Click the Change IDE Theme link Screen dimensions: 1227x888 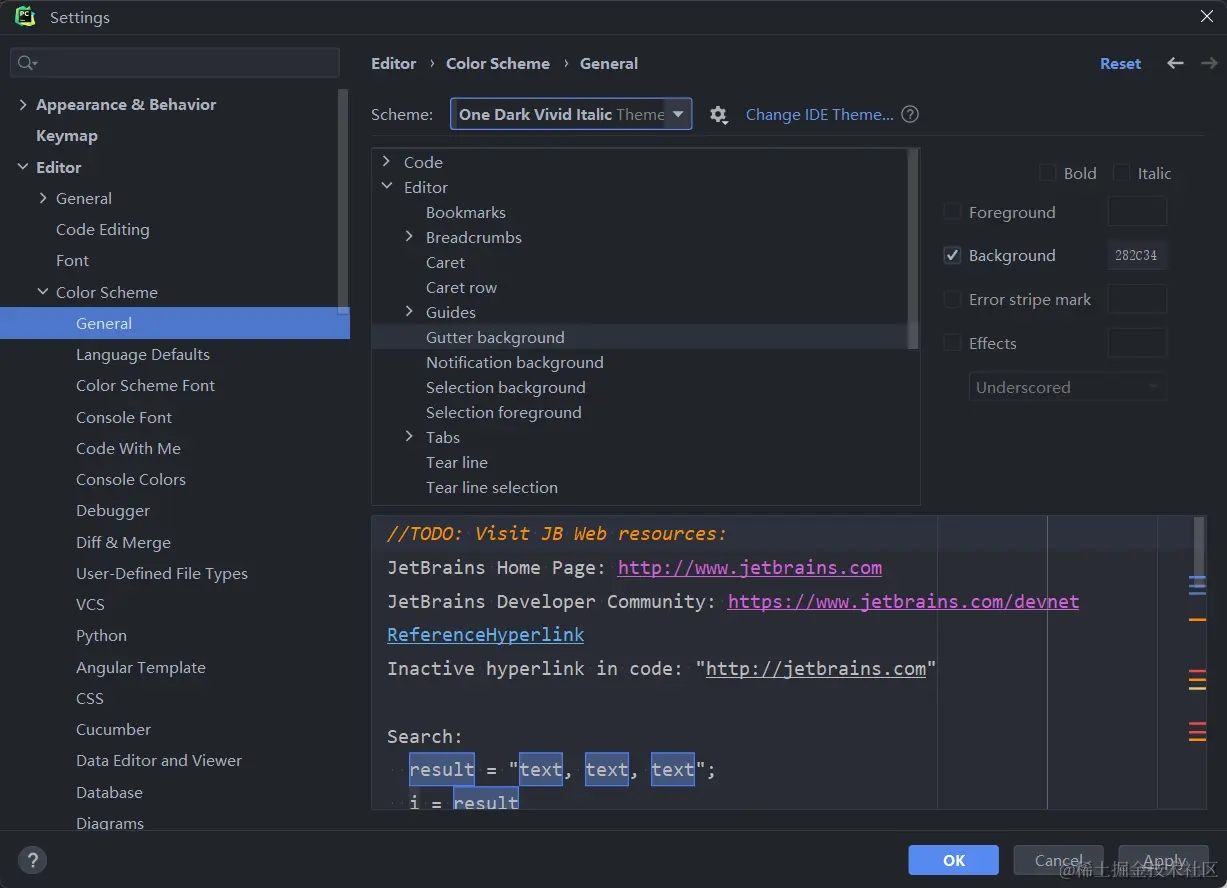(819, 114)
